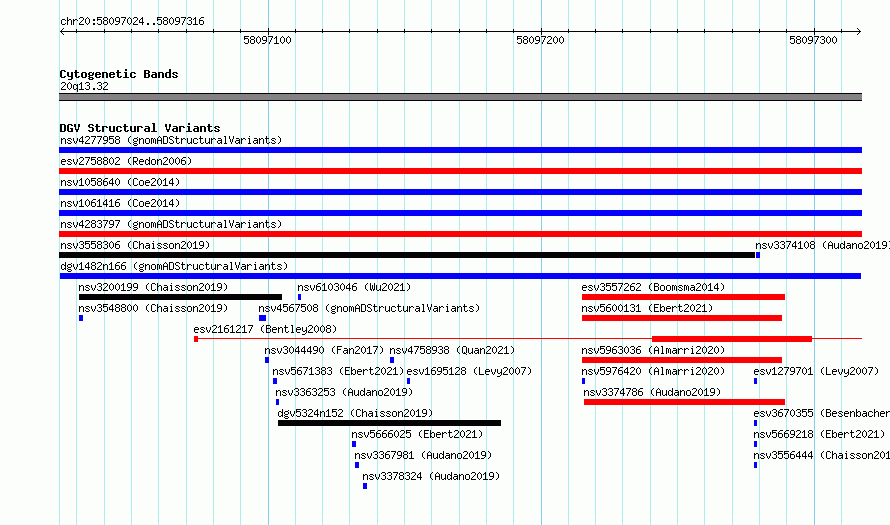
Task: Click the Cytogenetic Bands track title
Action: pos(119,74)
